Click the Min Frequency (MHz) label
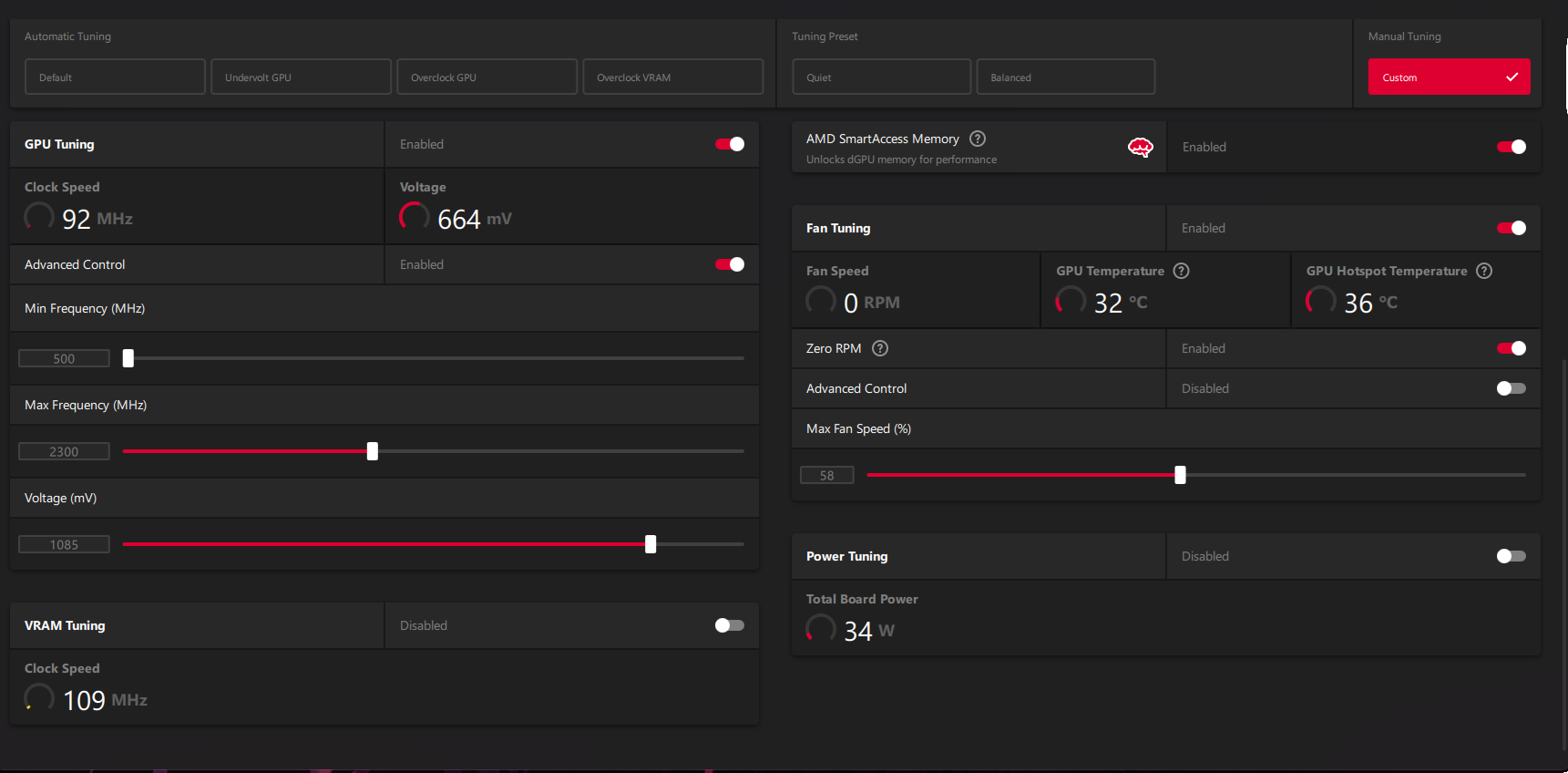The image size is (1568, 773). (85, 308)
